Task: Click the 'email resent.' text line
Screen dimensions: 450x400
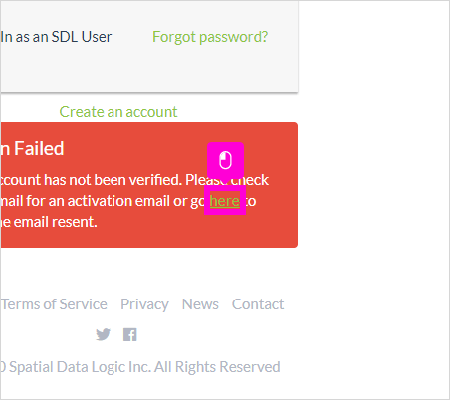Action: (49, 222)
